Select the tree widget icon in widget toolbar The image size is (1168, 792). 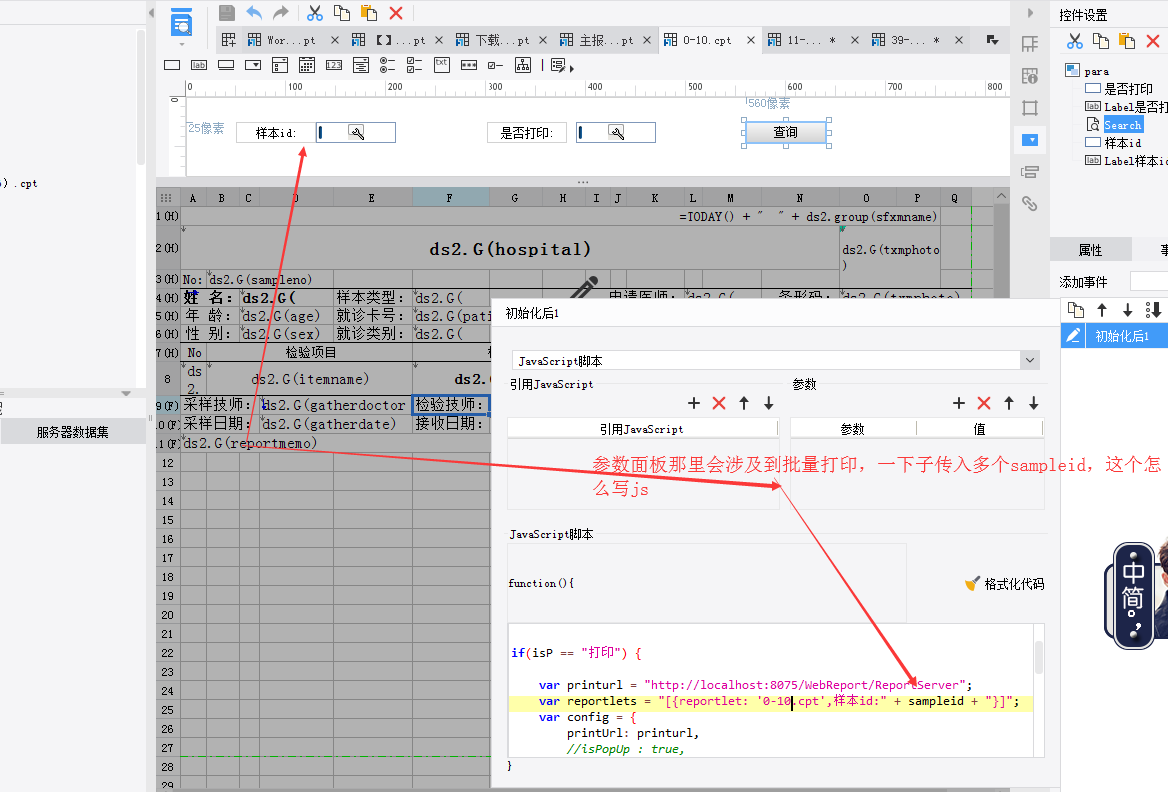tap(522, 65)
